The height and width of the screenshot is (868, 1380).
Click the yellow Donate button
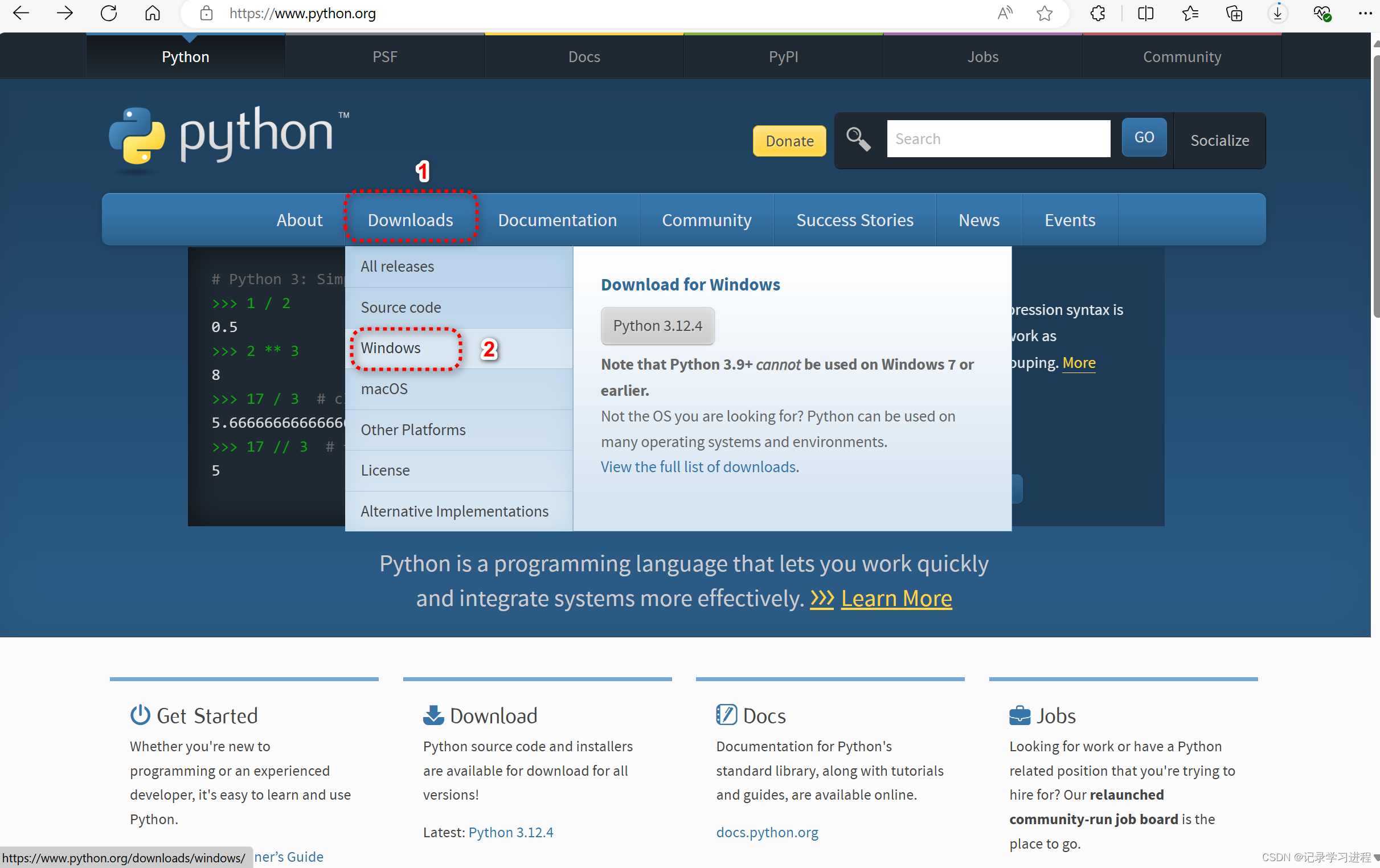pyautogui.click(x=789, y=140)
